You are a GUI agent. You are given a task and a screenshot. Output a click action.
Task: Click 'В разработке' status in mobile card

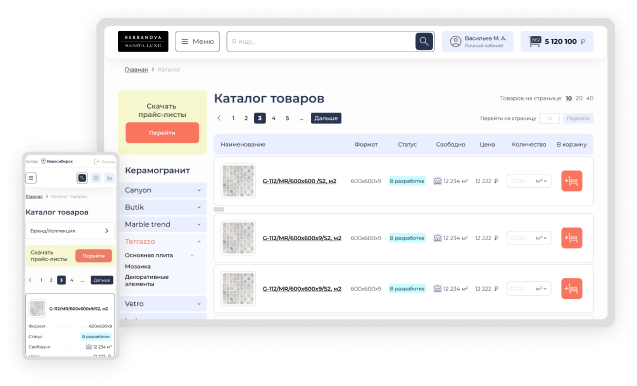click(x=96, y=336)
